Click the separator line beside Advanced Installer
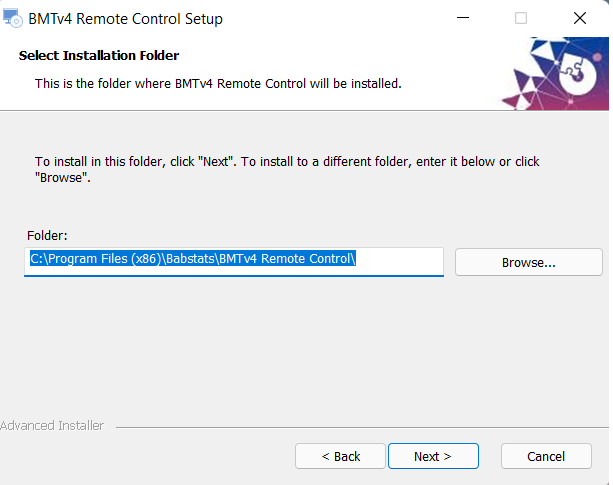 (362, 427)
